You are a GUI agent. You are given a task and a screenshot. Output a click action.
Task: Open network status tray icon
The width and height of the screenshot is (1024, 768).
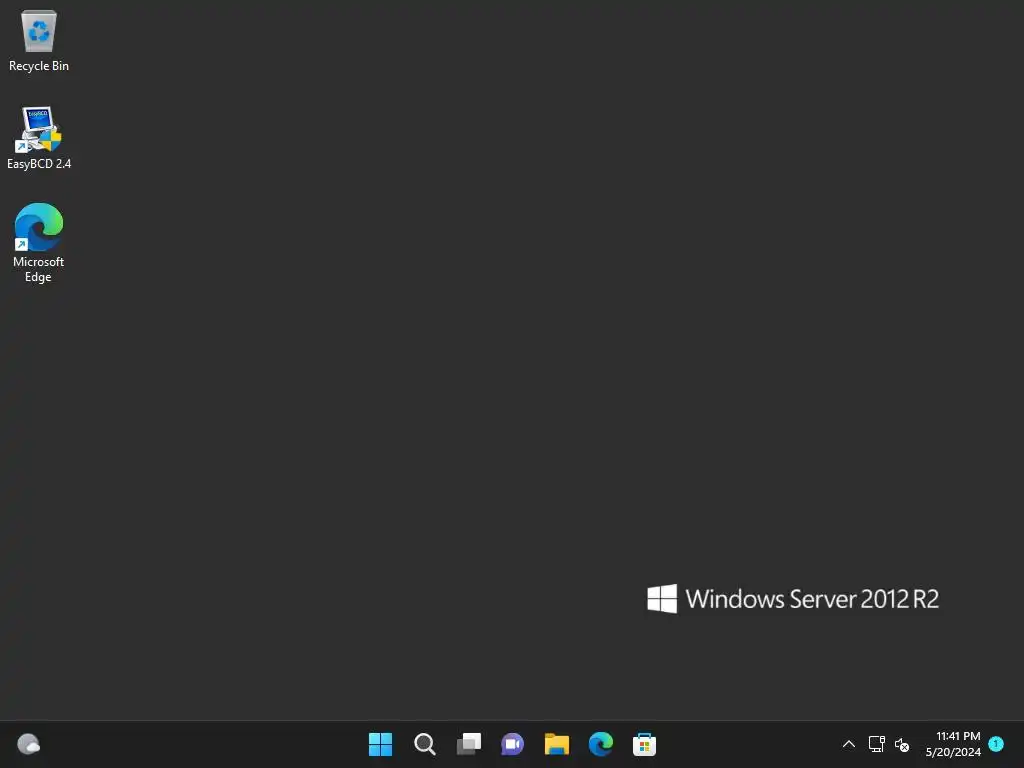(876, 744)
